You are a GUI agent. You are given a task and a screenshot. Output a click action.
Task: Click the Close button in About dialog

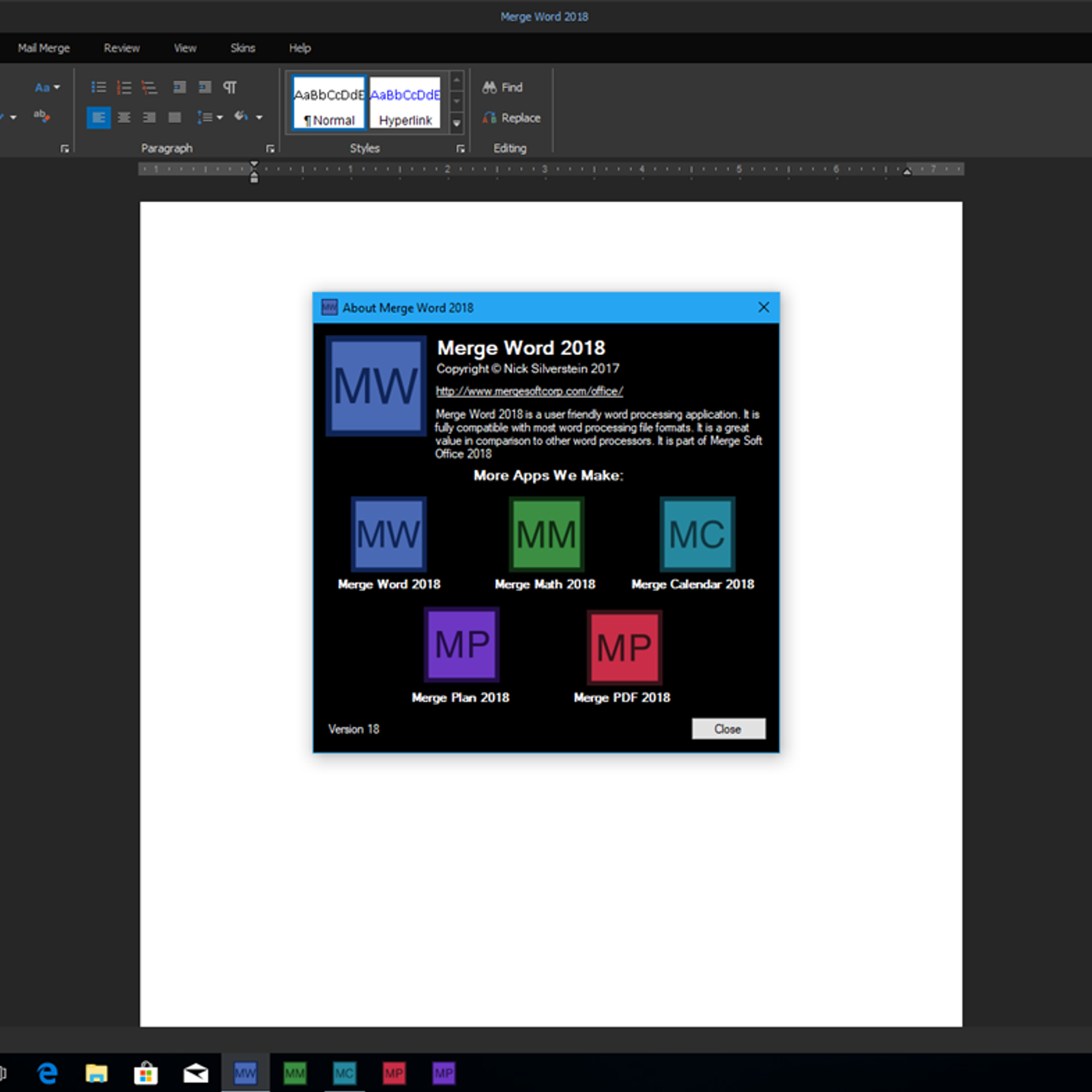[x=728, y=729]
